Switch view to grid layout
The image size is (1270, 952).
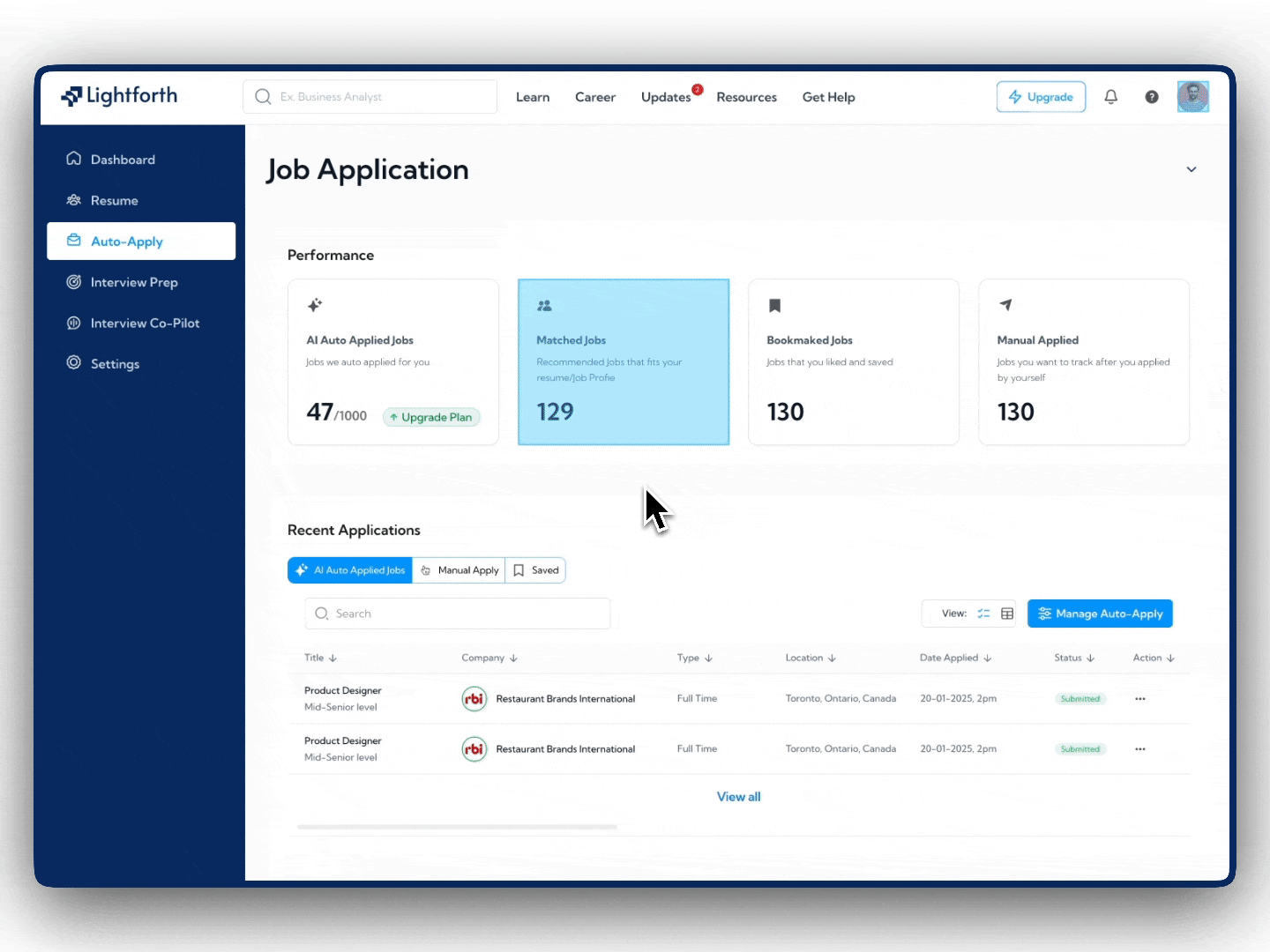point(1007,614)
